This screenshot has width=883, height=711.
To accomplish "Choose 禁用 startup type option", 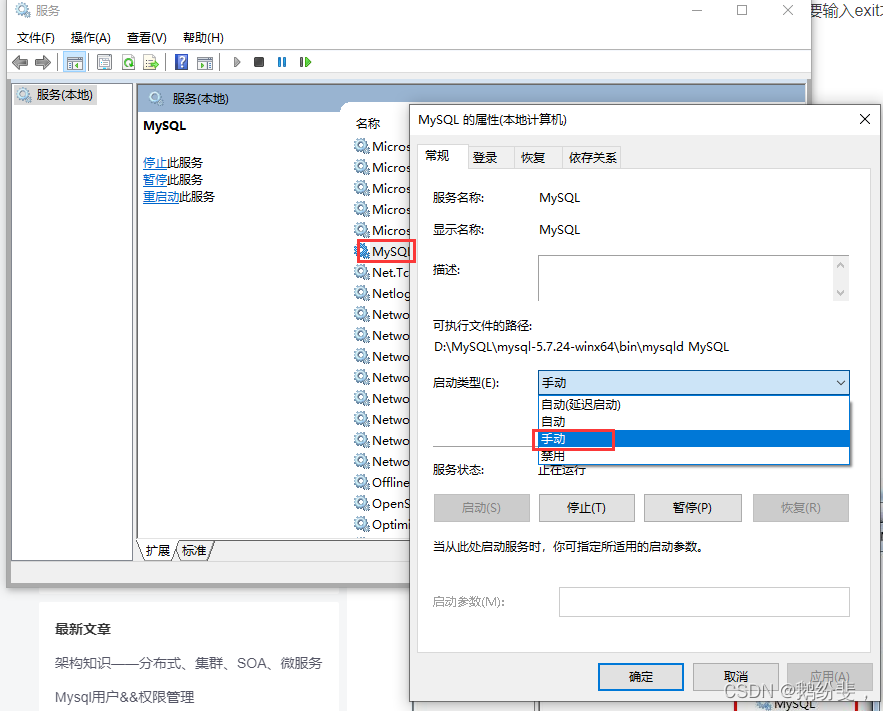I will 693,455.
